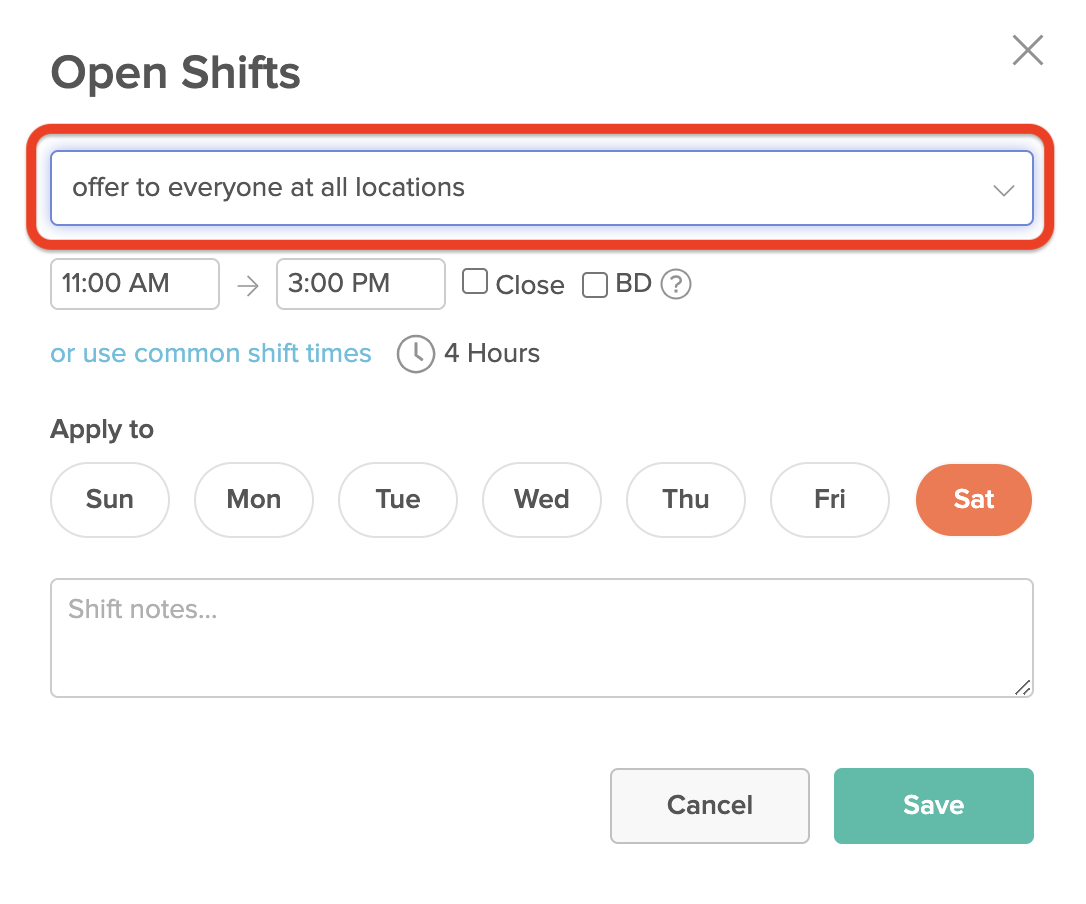The image size is (1086, 904).
Task: Enable the Close checkbox
Action: [475, 283]
